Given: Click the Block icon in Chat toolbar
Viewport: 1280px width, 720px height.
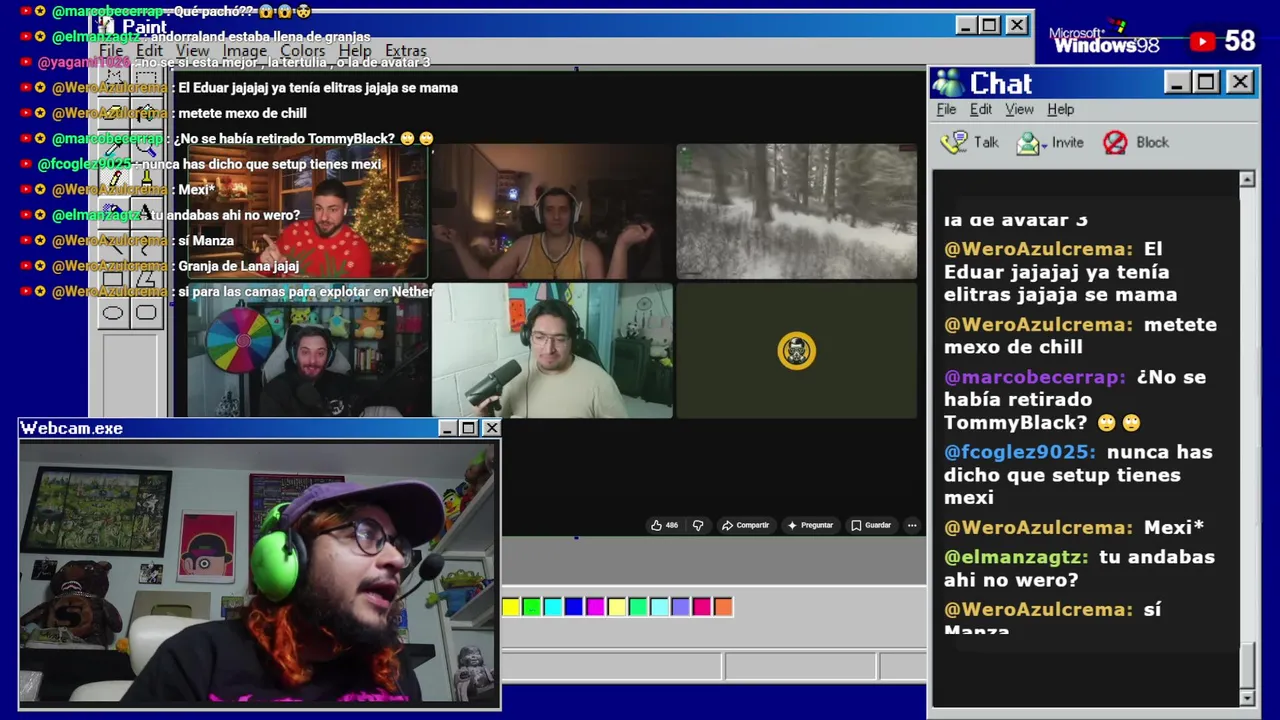Looking at the screenshot, I should tap(1115, 143).
